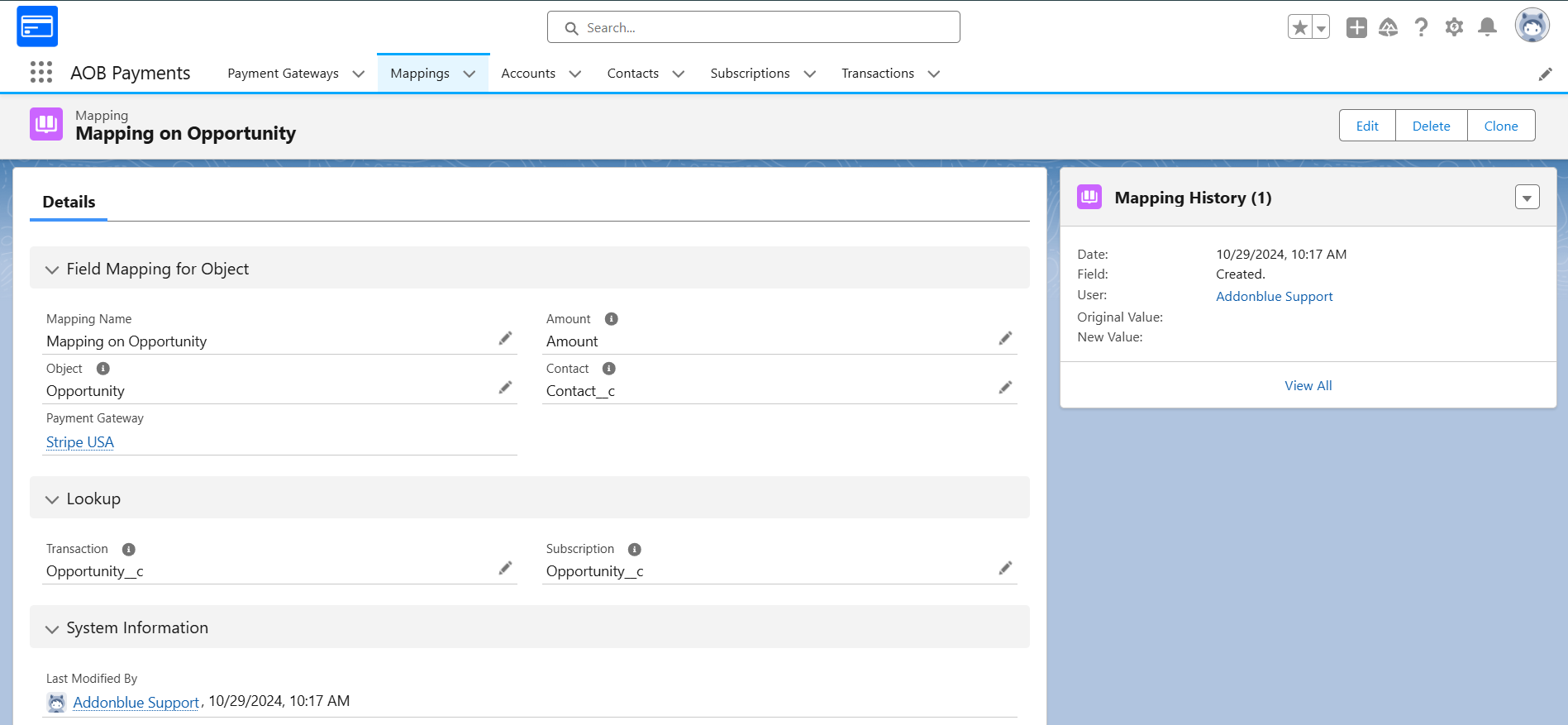Open the Trailhead guidance icon
Image resolution: width=1568 pixels, height=725 pixels.
point(1389,27)
